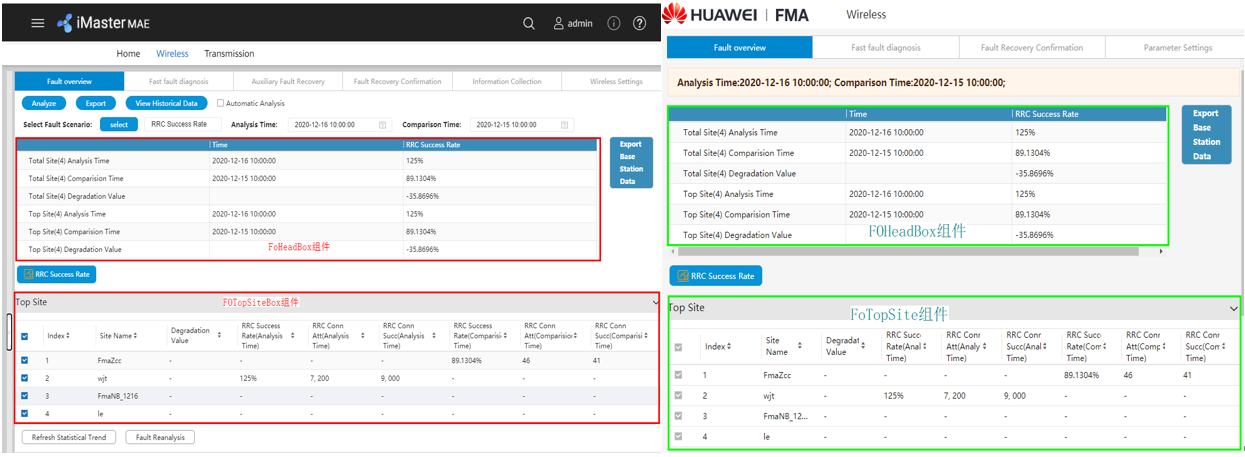Viewport: 1245px width, 457px height.
Task: Toggle the wjt row checkbox in FMA window
Action: pyautogui.click(x=679, y=395)
